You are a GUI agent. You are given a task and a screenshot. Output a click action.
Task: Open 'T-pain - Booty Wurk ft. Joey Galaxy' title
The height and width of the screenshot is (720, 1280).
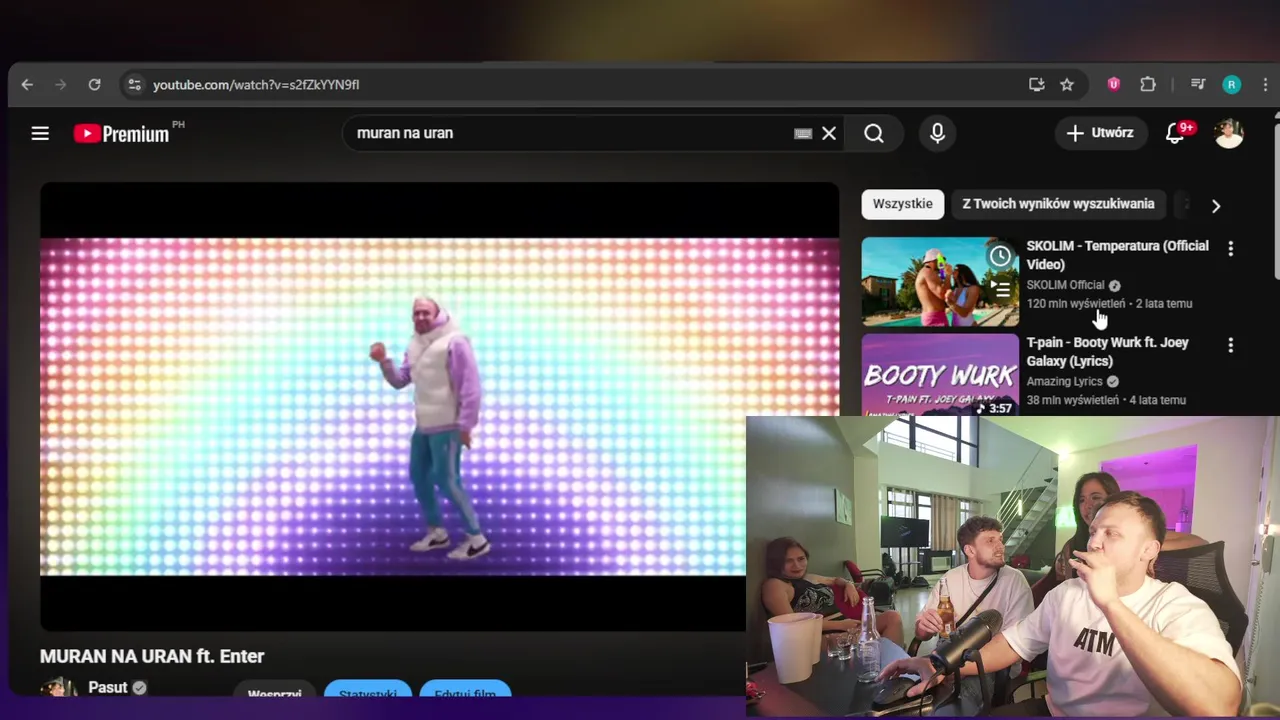pos(1107,352)
